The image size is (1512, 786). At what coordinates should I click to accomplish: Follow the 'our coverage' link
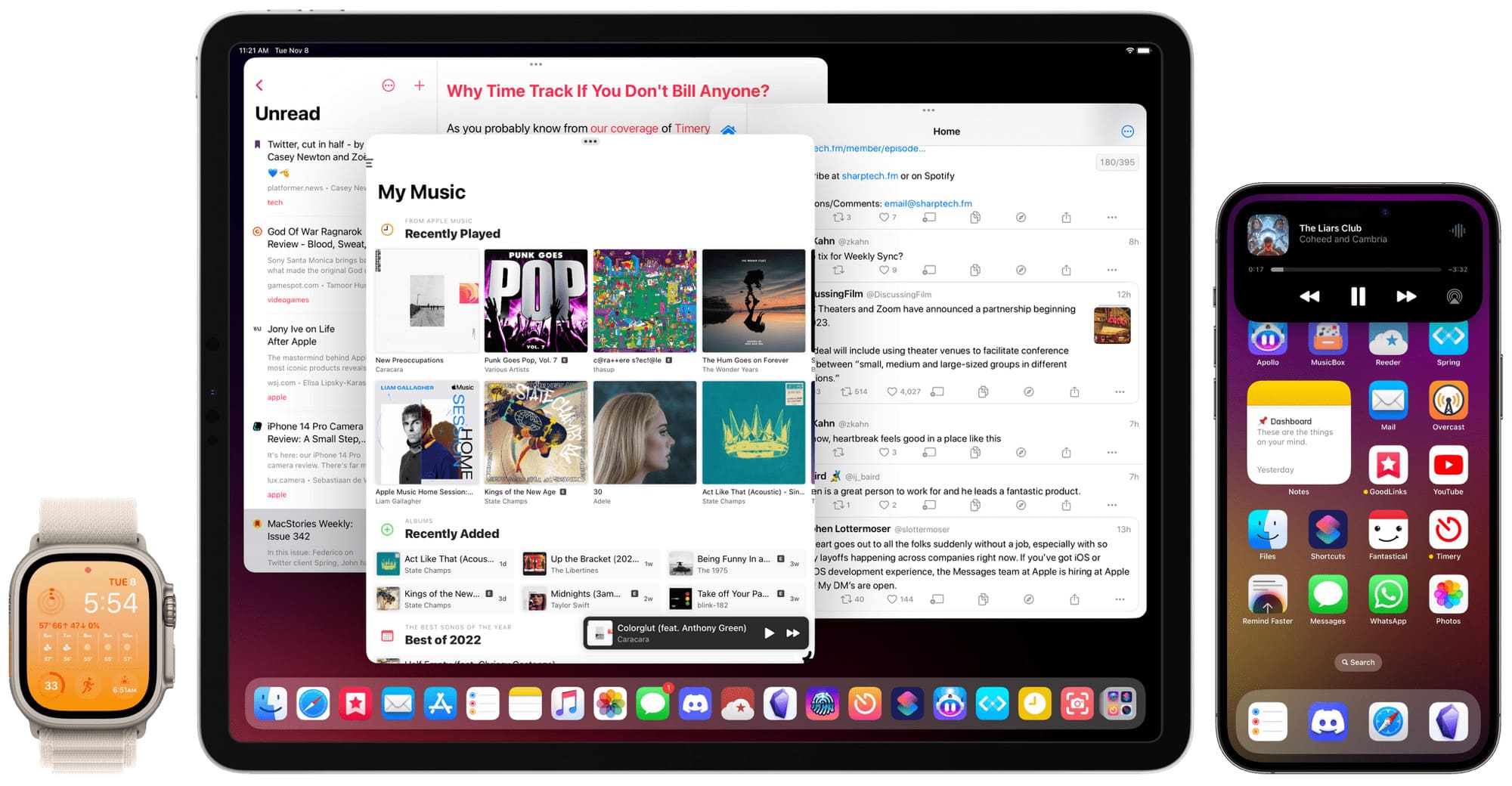coord(624,128)
